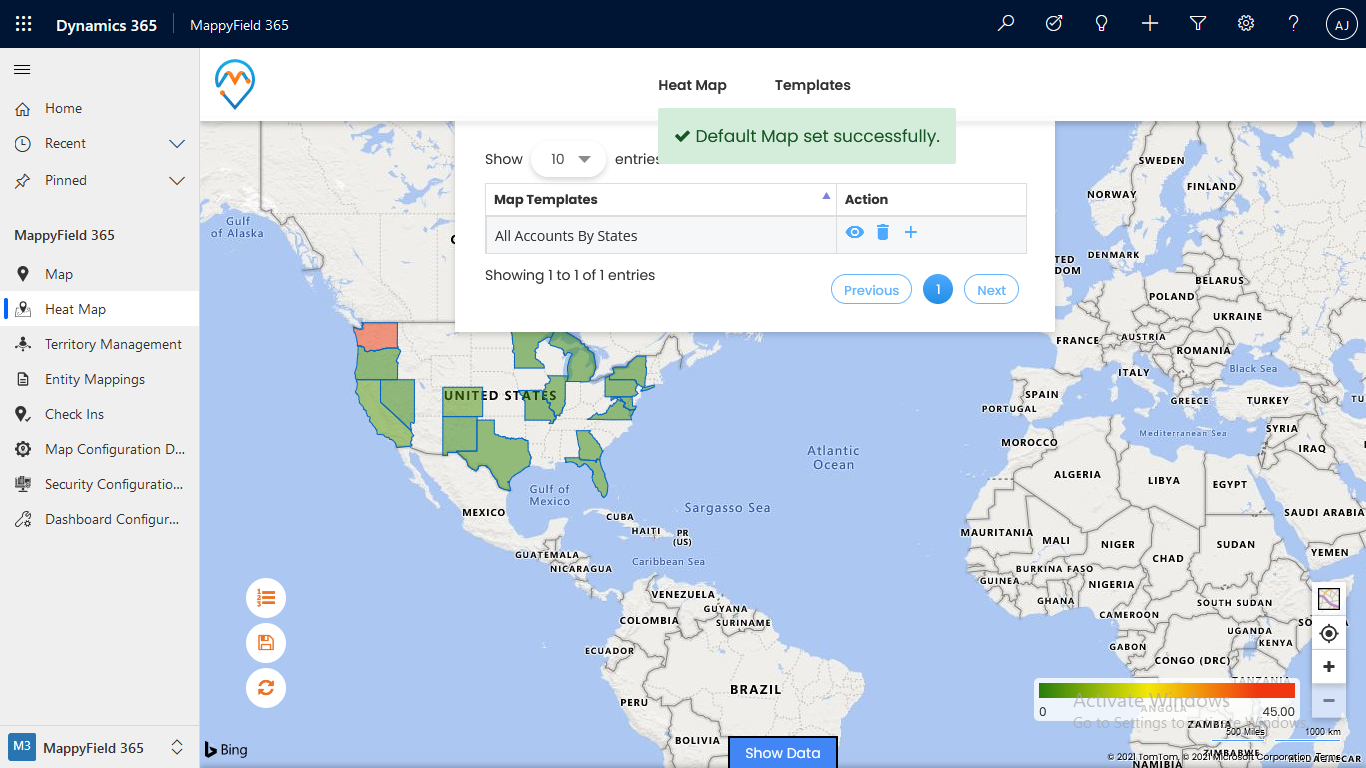Open the task flow target icon
The width and height of the screenshot is (1366, 768).
[1054, 24]
